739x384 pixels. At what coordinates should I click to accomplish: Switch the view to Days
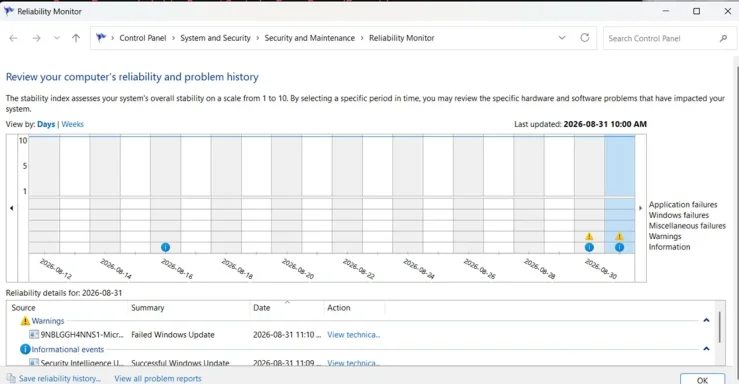coord(46,124)
